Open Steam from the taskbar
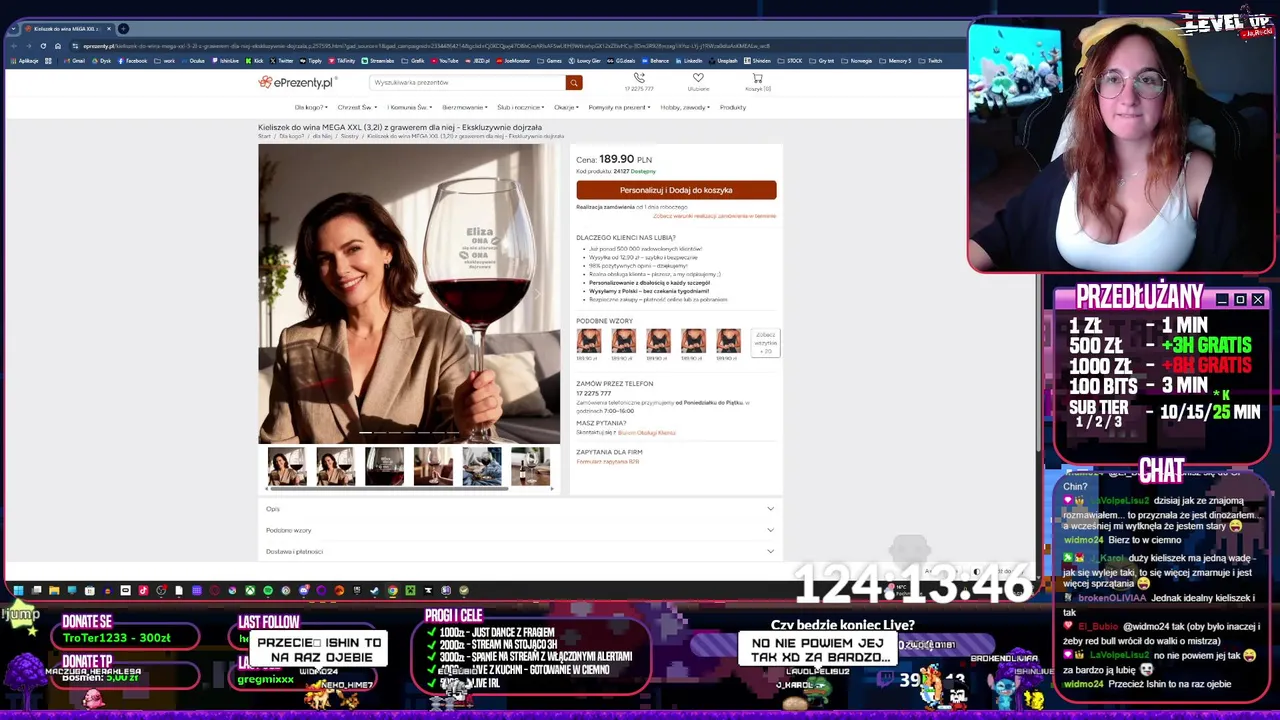This screenshot has width=1280, height=720. point(374,590)
